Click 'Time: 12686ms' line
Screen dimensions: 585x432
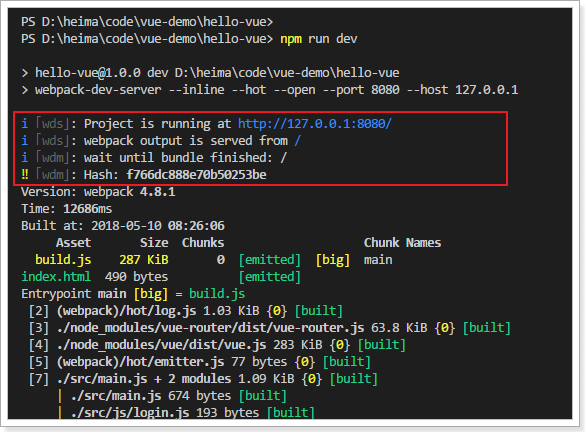66,209
